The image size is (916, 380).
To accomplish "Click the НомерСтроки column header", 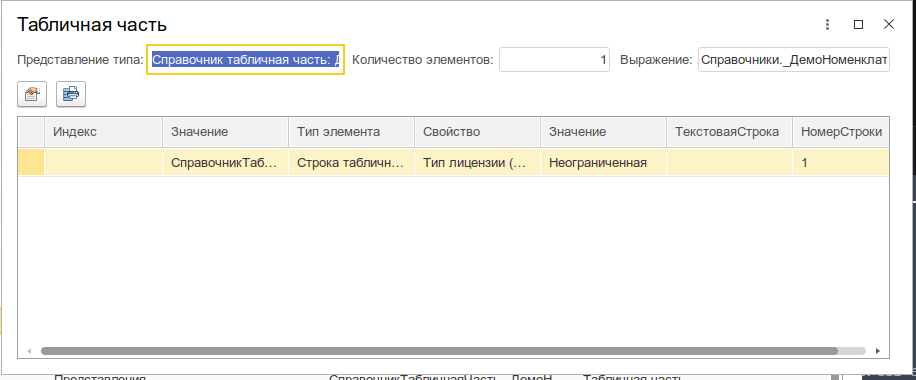I will pos(841,132).
